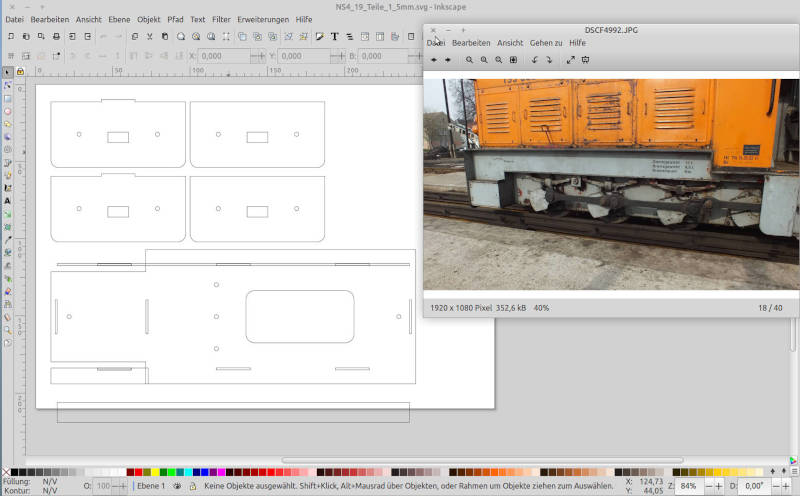Viewport: 800px width, 496px height.
Task: Click the rotation D 0,00° field
Action: [x=754, y=486]
